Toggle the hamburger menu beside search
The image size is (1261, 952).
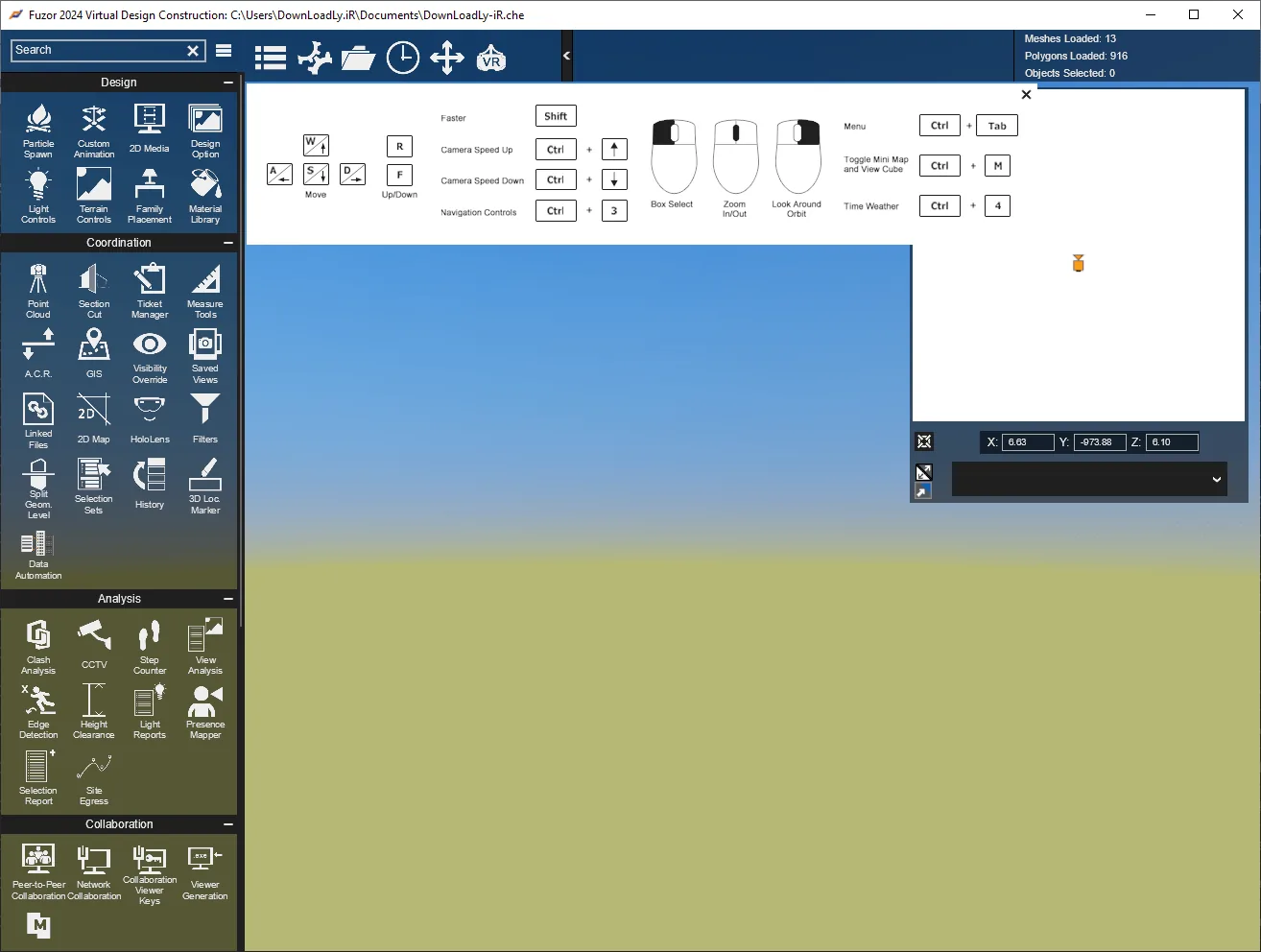pos(224,51)
